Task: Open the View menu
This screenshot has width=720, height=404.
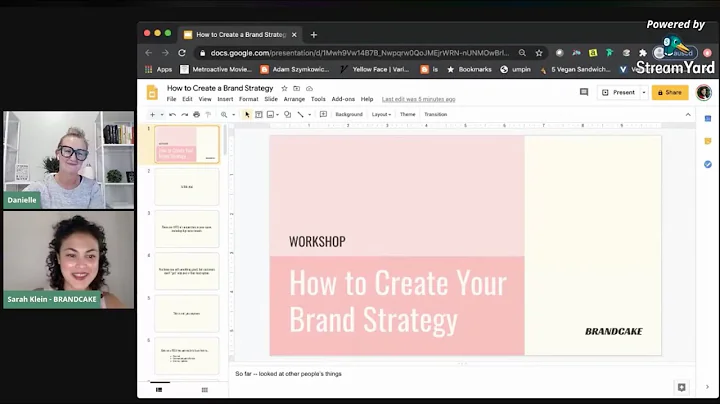Action: 205,99
